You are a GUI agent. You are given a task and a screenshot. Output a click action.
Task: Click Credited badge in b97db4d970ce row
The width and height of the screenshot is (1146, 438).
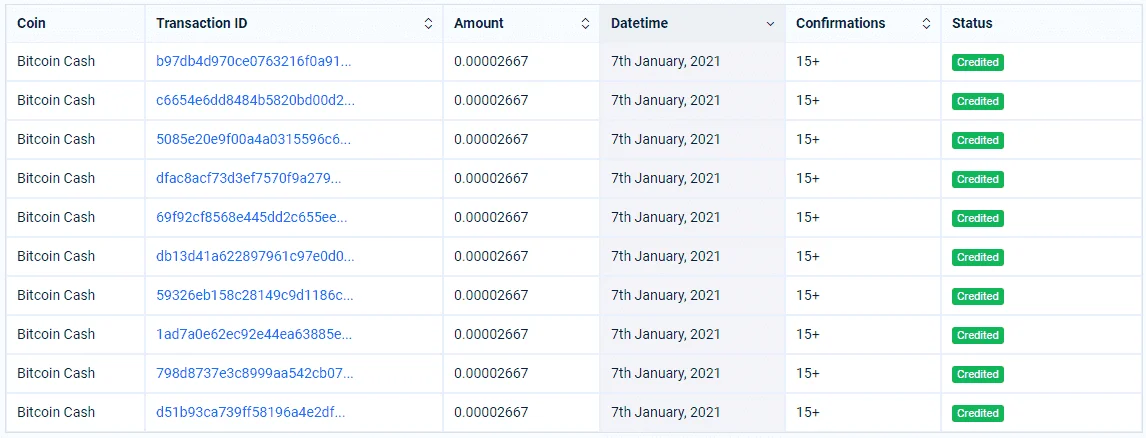click(x=978, y=62)
